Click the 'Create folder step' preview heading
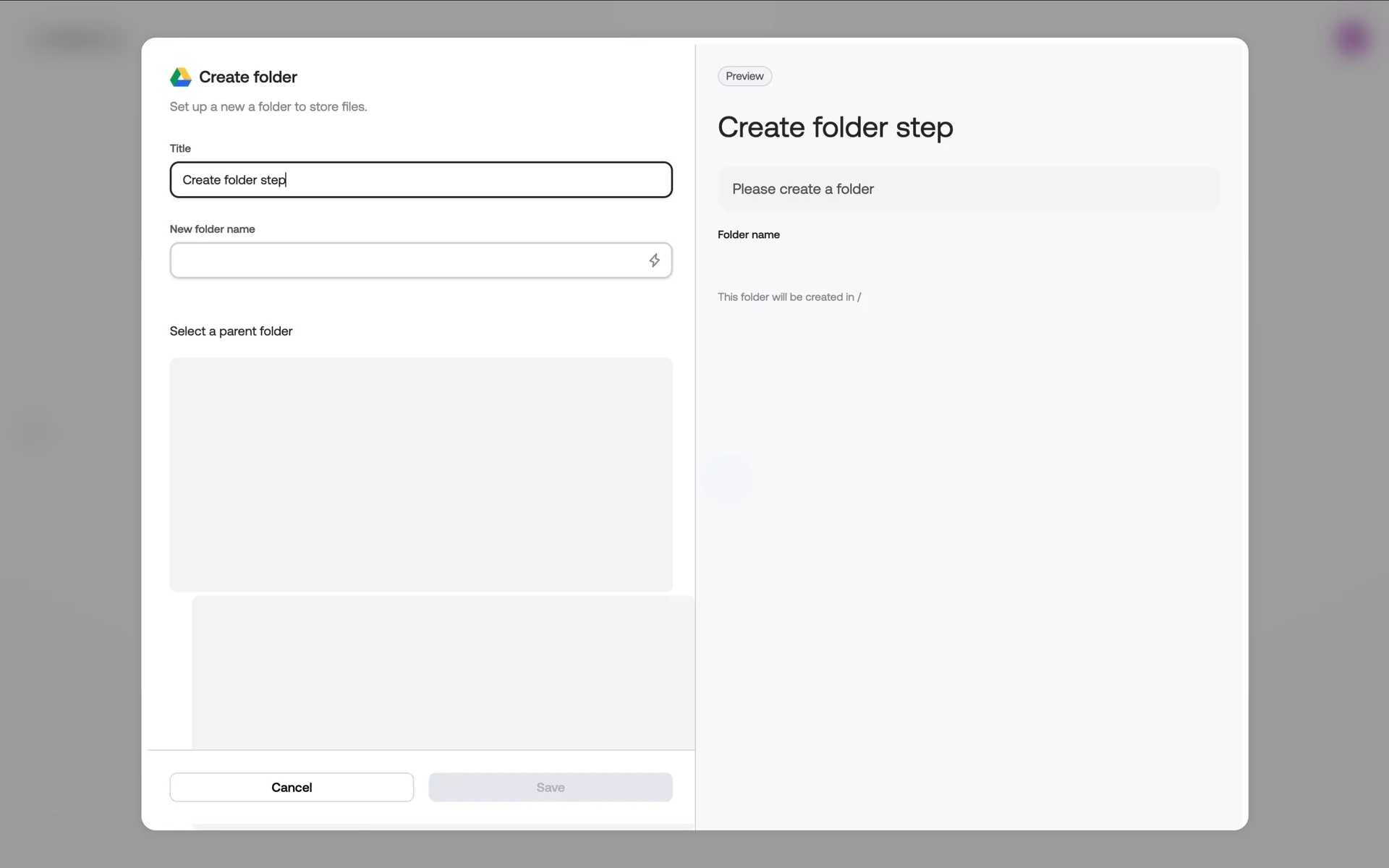This screenshot has height=868, width=1389. 835,127
